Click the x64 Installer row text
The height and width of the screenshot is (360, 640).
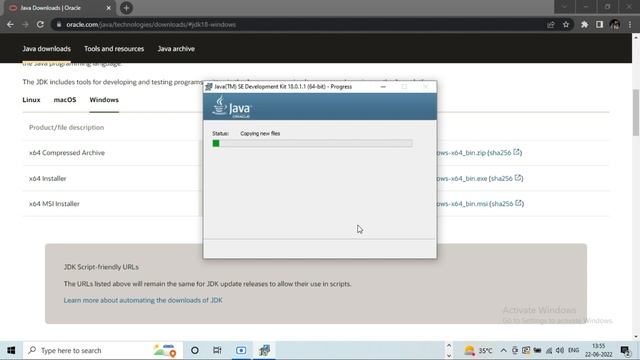pos(47,178)
